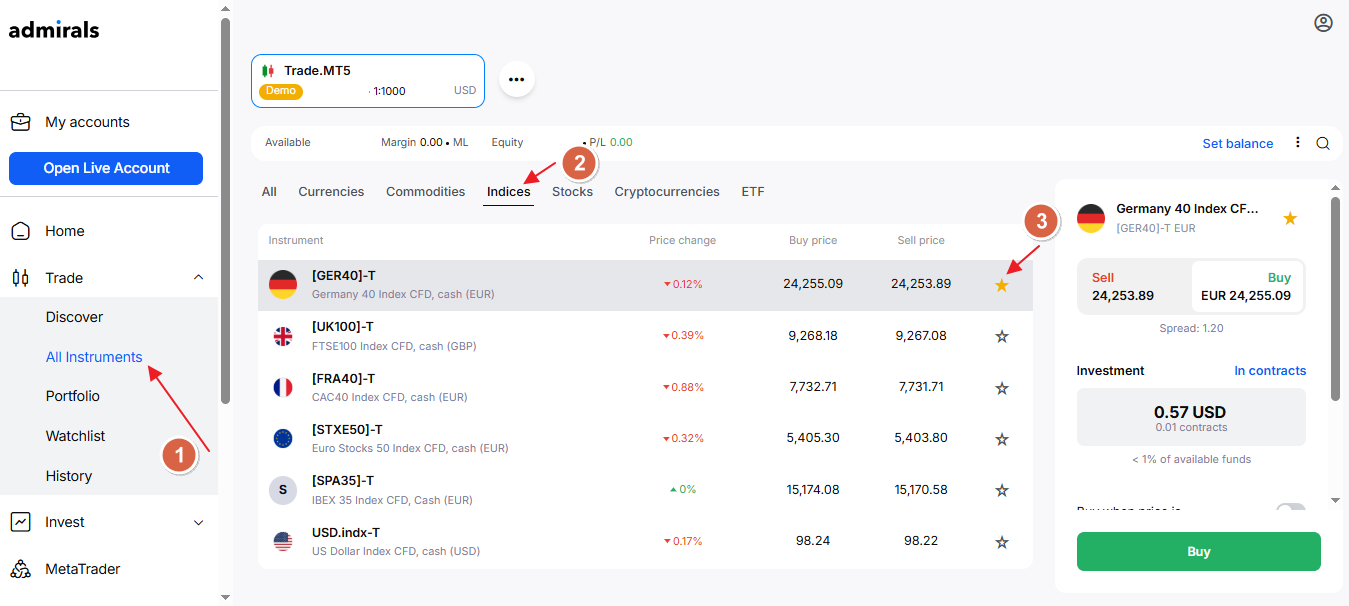Click the sidebar scroll down arrow
This screenshot has height=606, width=1349.
pos(225,597)
